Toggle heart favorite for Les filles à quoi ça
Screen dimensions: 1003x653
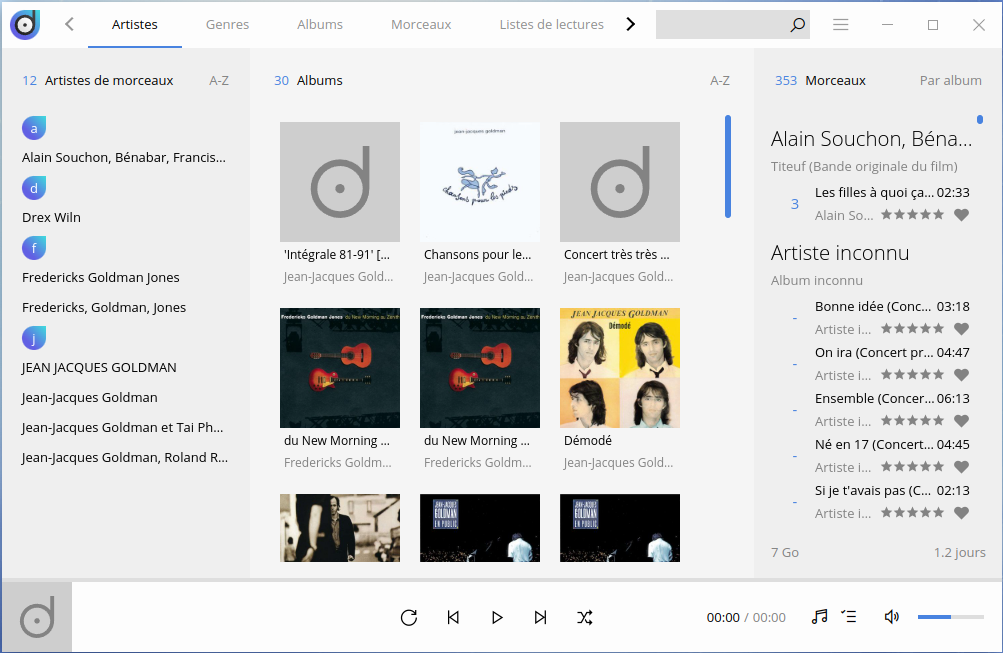point(961,215)
